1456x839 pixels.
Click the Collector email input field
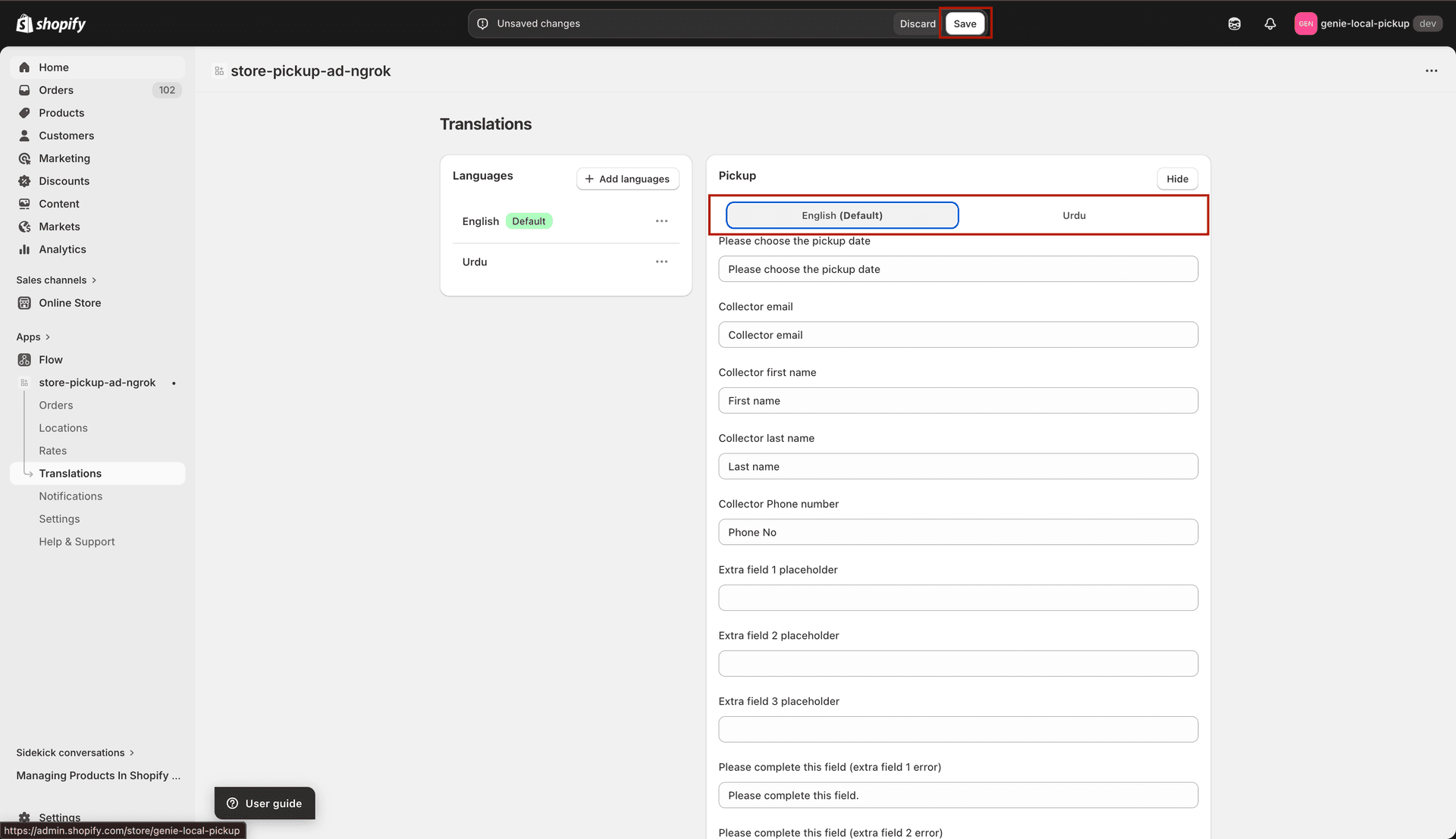pos(958,334)
